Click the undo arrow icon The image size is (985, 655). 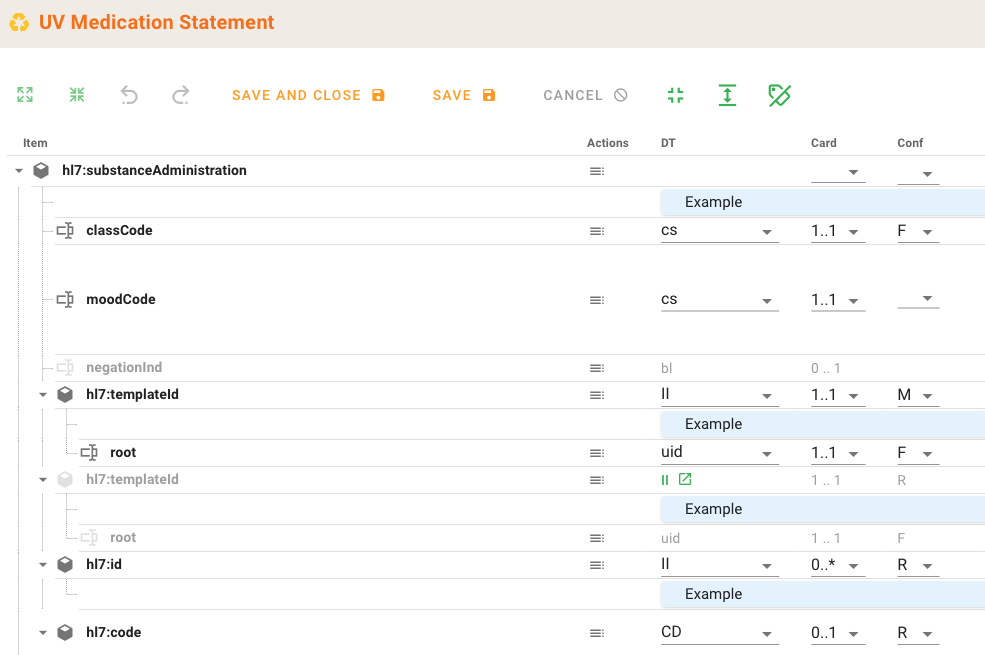129,95
